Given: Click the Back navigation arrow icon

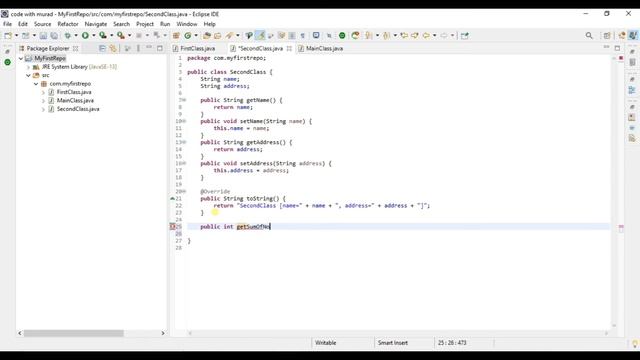Looking at the screenshot, I should point(426,36).
